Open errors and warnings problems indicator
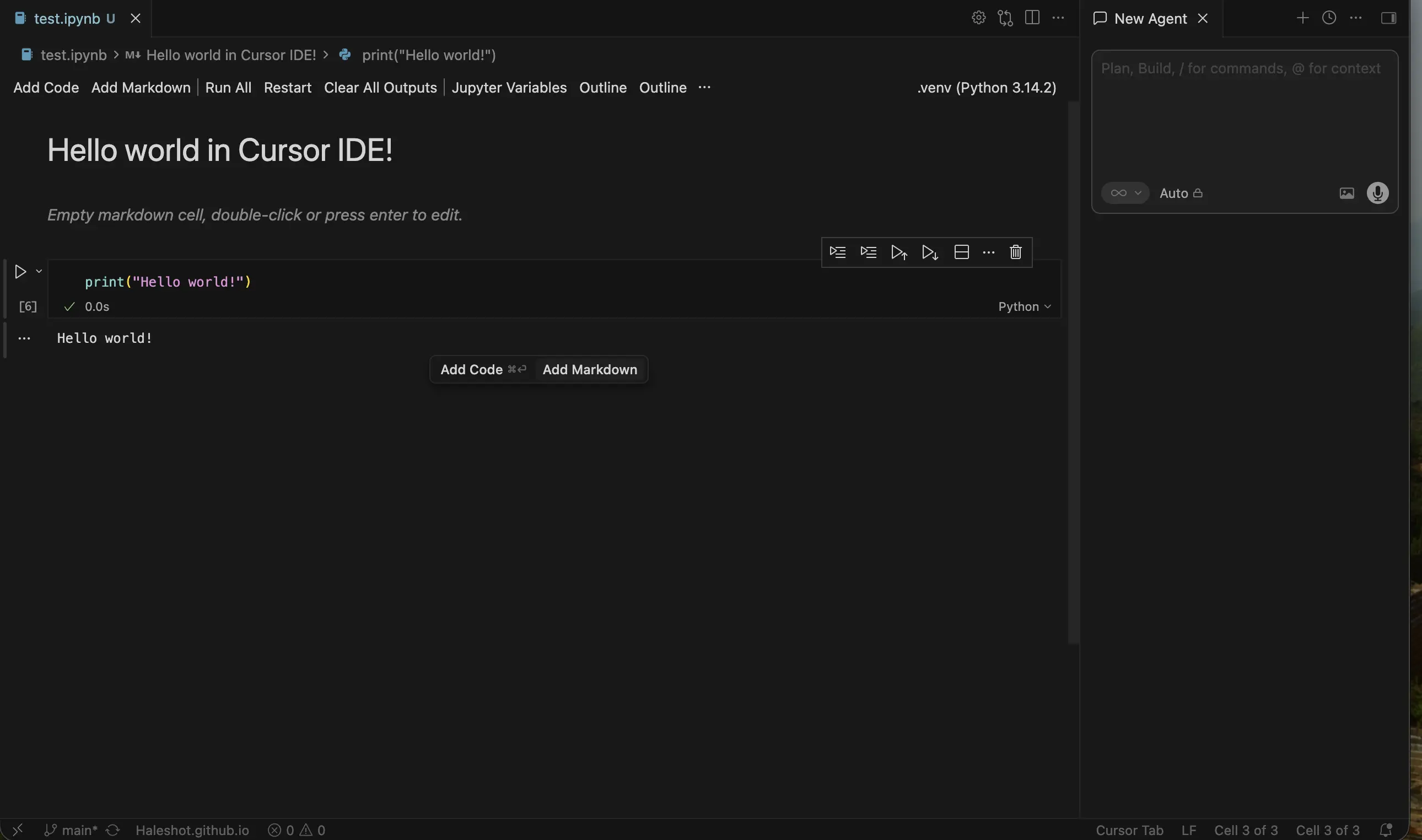 pos(297,830)
